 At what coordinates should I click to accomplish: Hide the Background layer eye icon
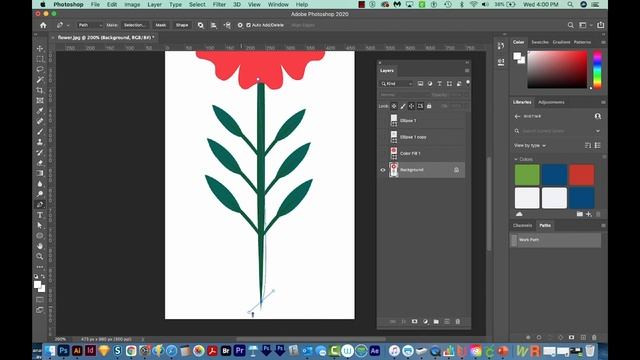[x=383, y=170]
